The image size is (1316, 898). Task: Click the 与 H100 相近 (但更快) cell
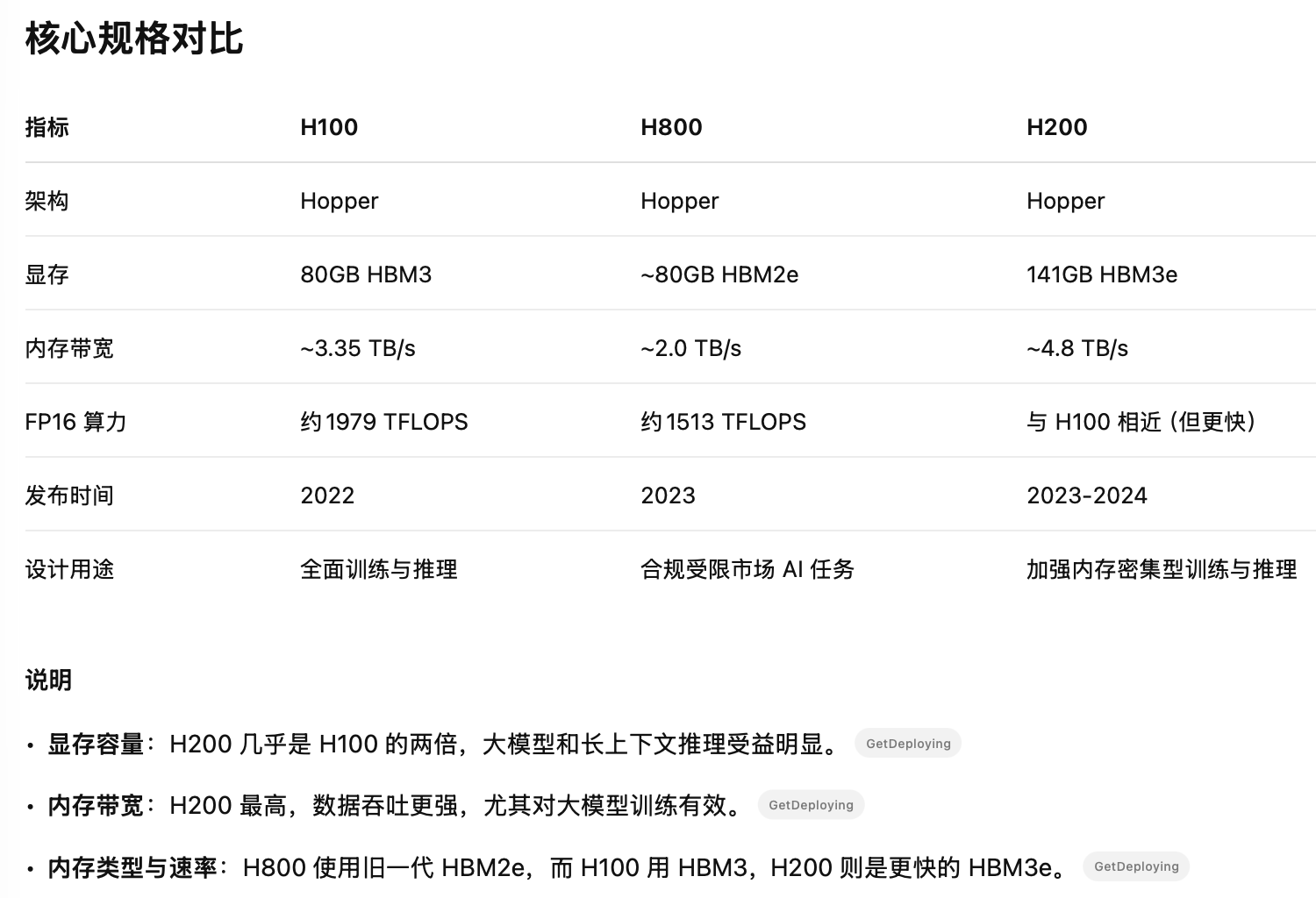pyautogui.click(x=1142, y=422)
